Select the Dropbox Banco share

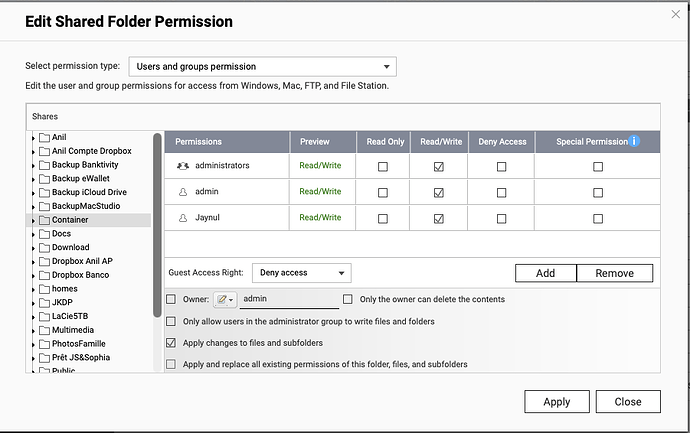tap(81, 275)
